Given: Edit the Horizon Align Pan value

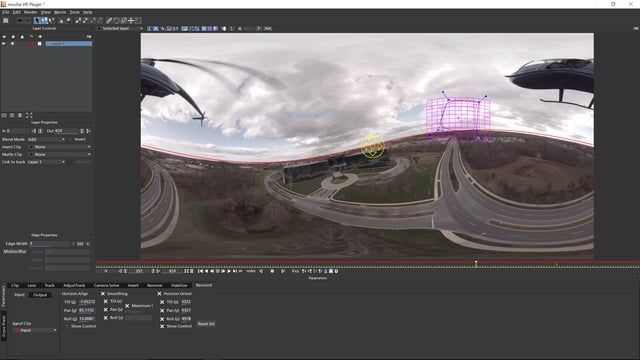Looking at the screenshot, I should tap(87, 310).
